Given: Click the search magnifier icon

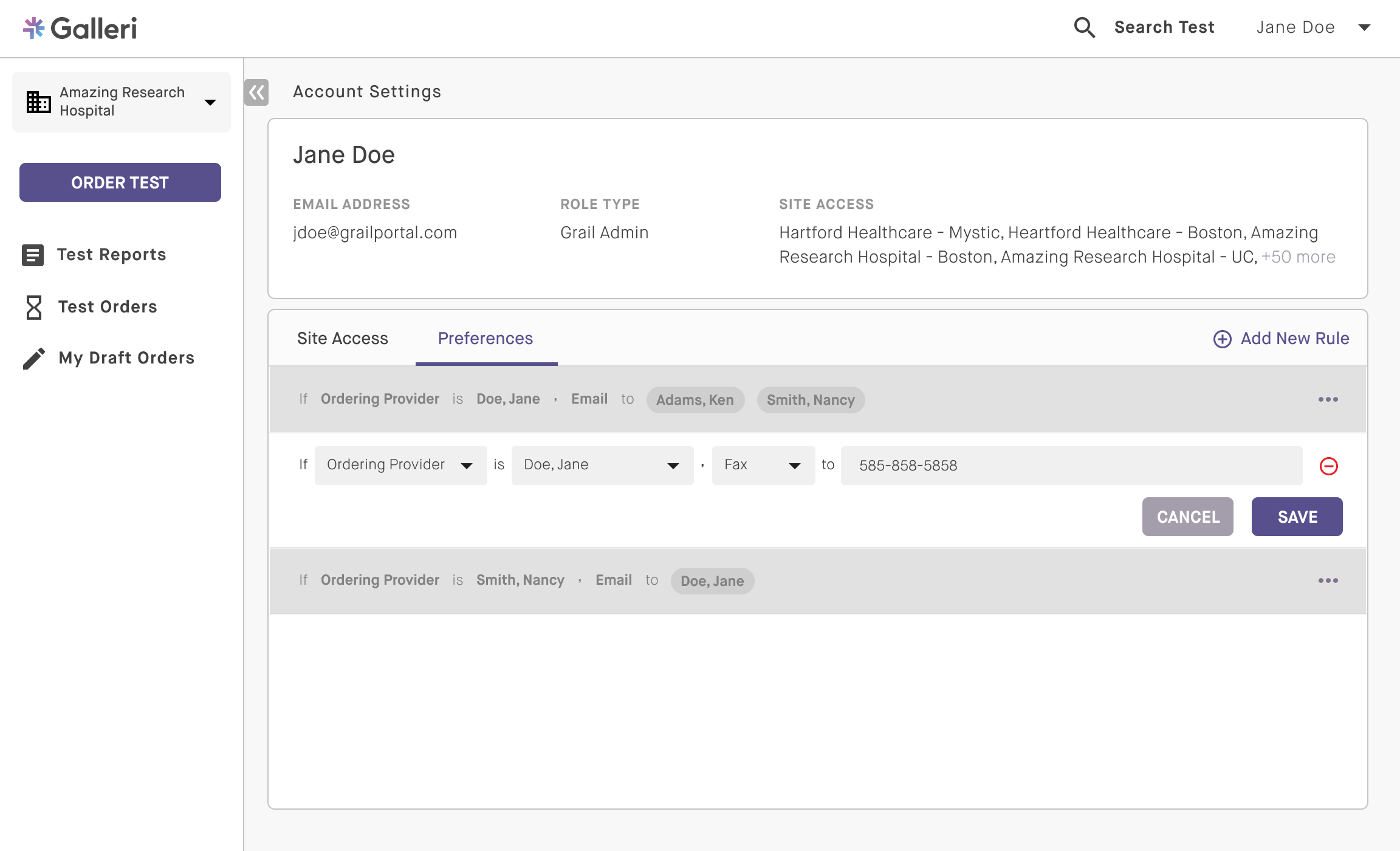Looking at the screenshot, I should click(x=1084, y=27).
